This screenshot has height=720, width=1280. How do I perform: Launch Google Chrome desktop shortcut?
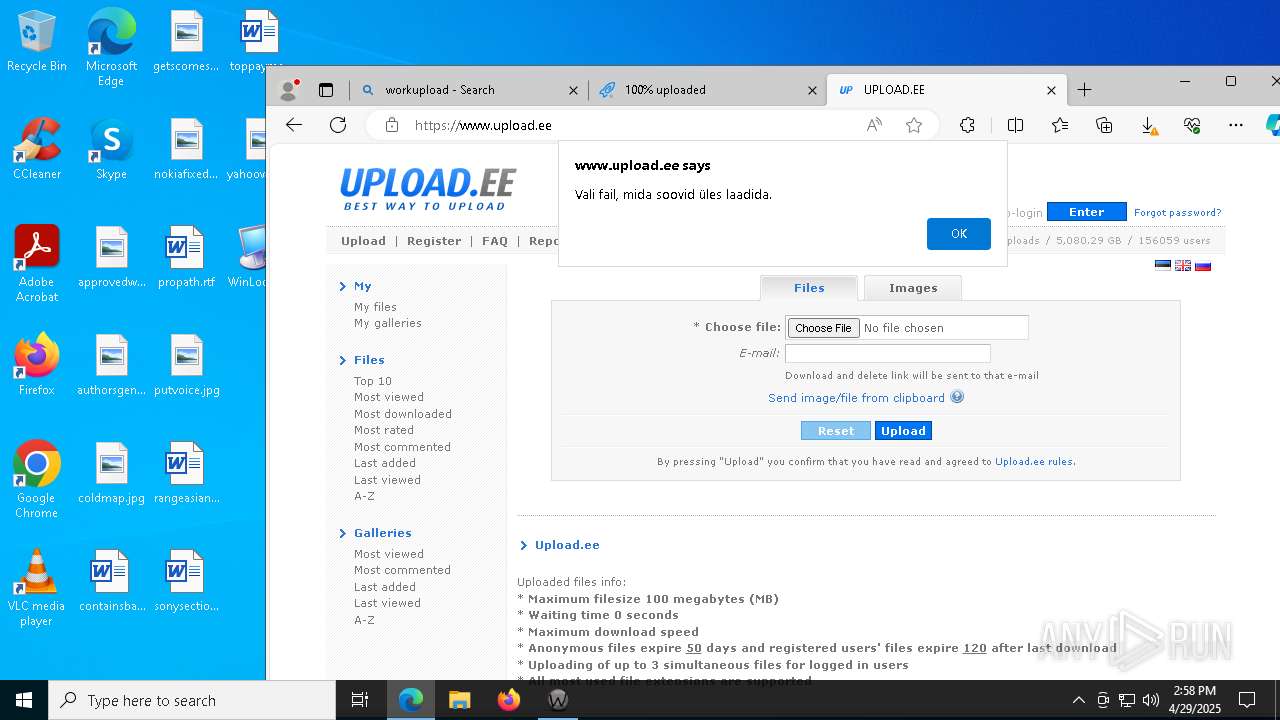(x=37, y=480)
